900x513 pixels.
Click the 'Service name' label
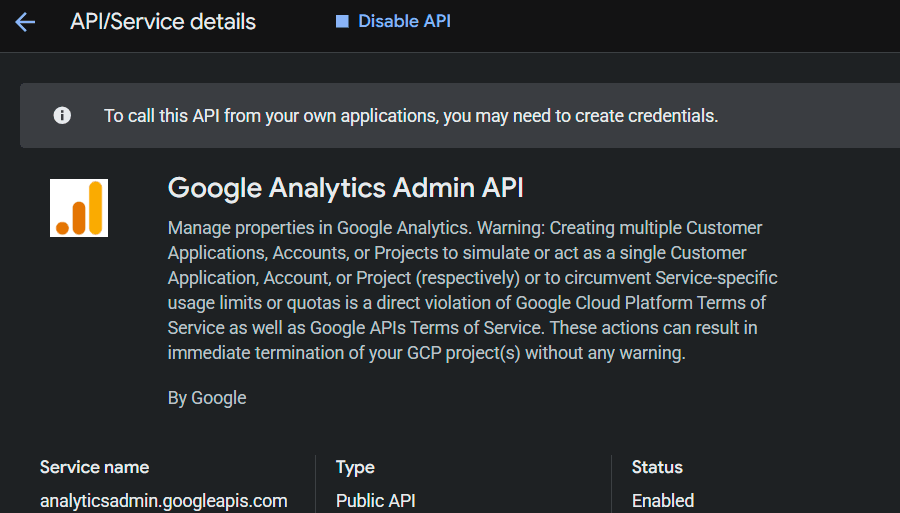[95, 467]
